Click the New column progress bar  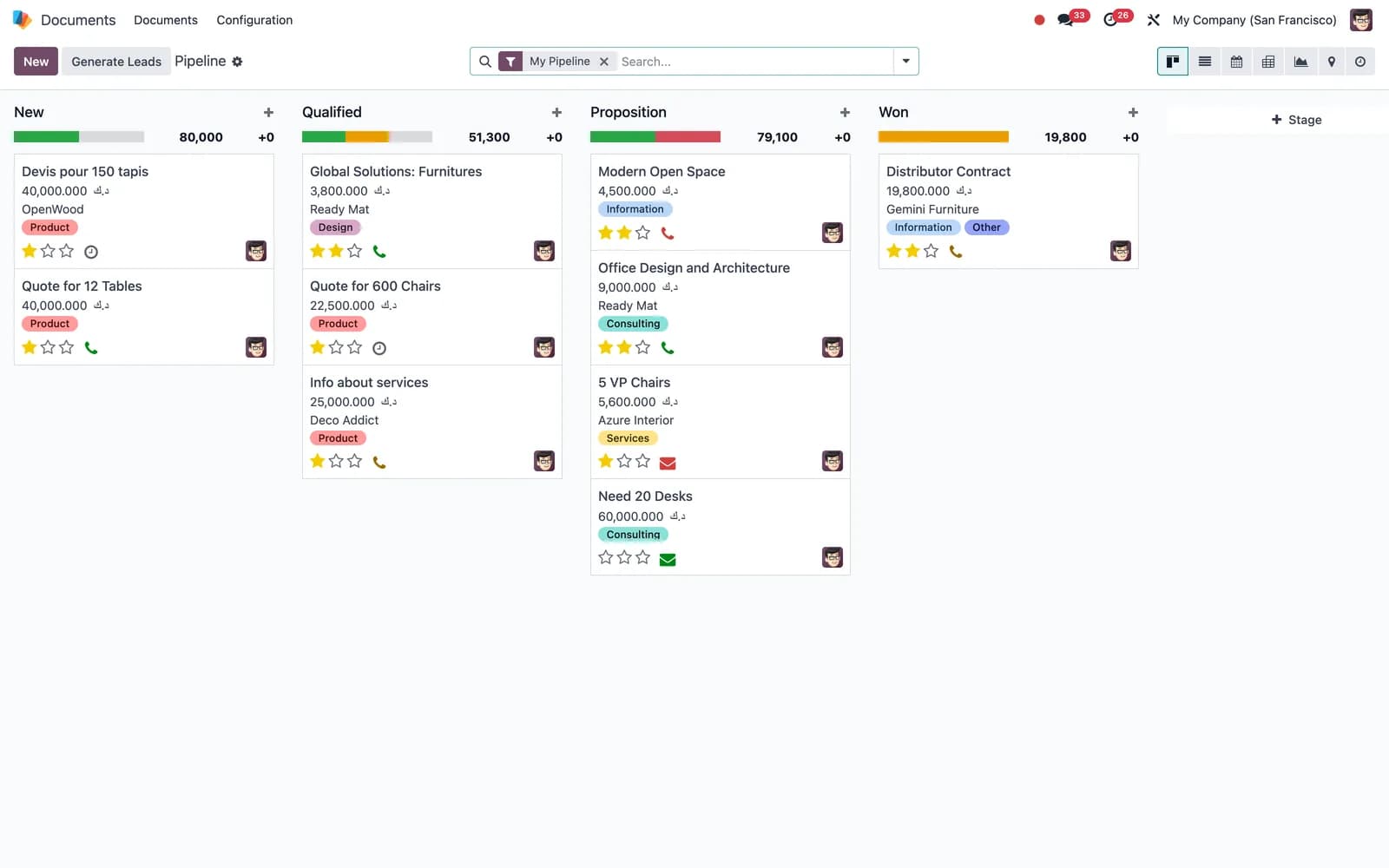(79, 137)
